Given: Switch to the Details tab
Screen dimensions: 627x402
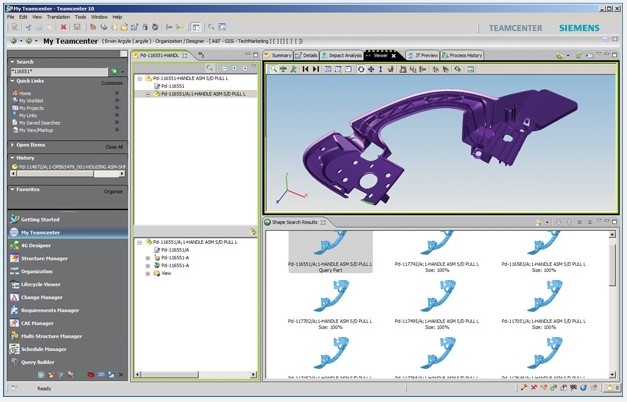Looking at the screenshot, I should (306, 56).
